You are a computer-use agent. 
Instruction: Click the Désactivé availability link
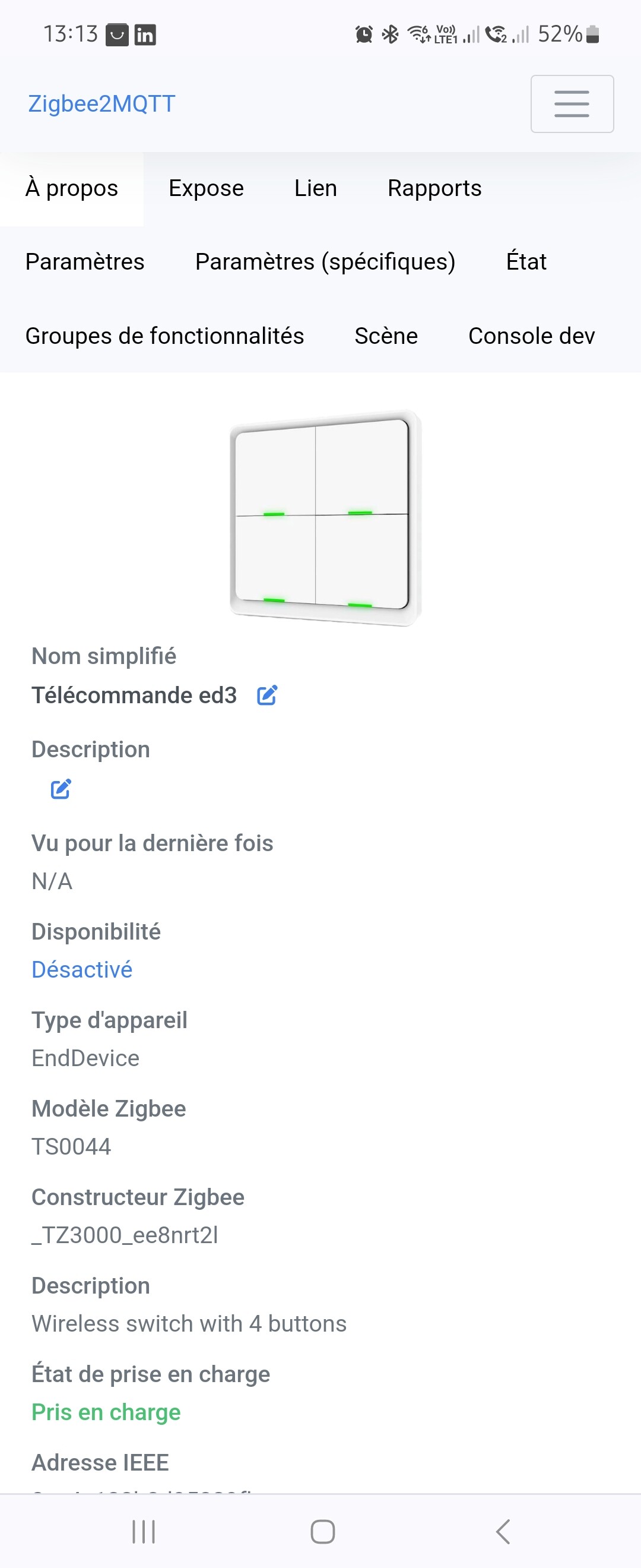pos(82,970)
